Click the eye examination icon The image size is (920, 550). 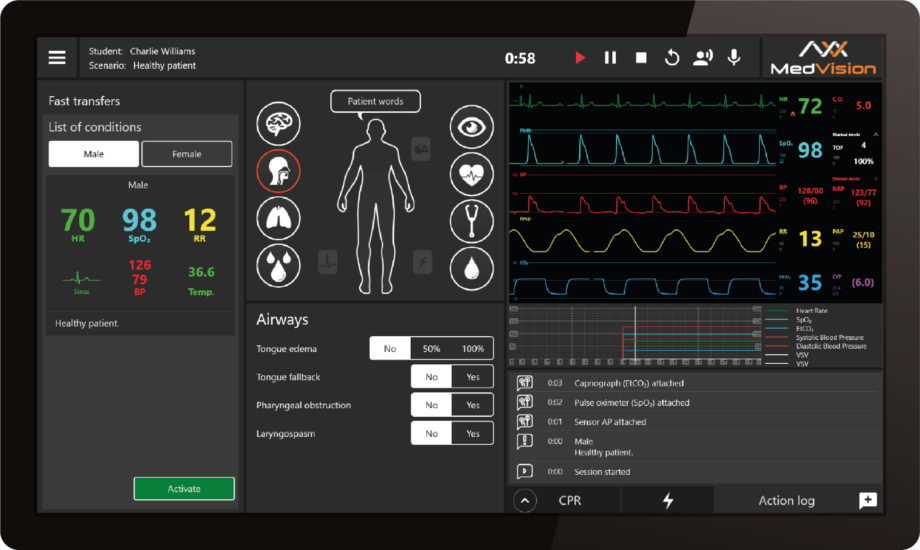(470, 124)
